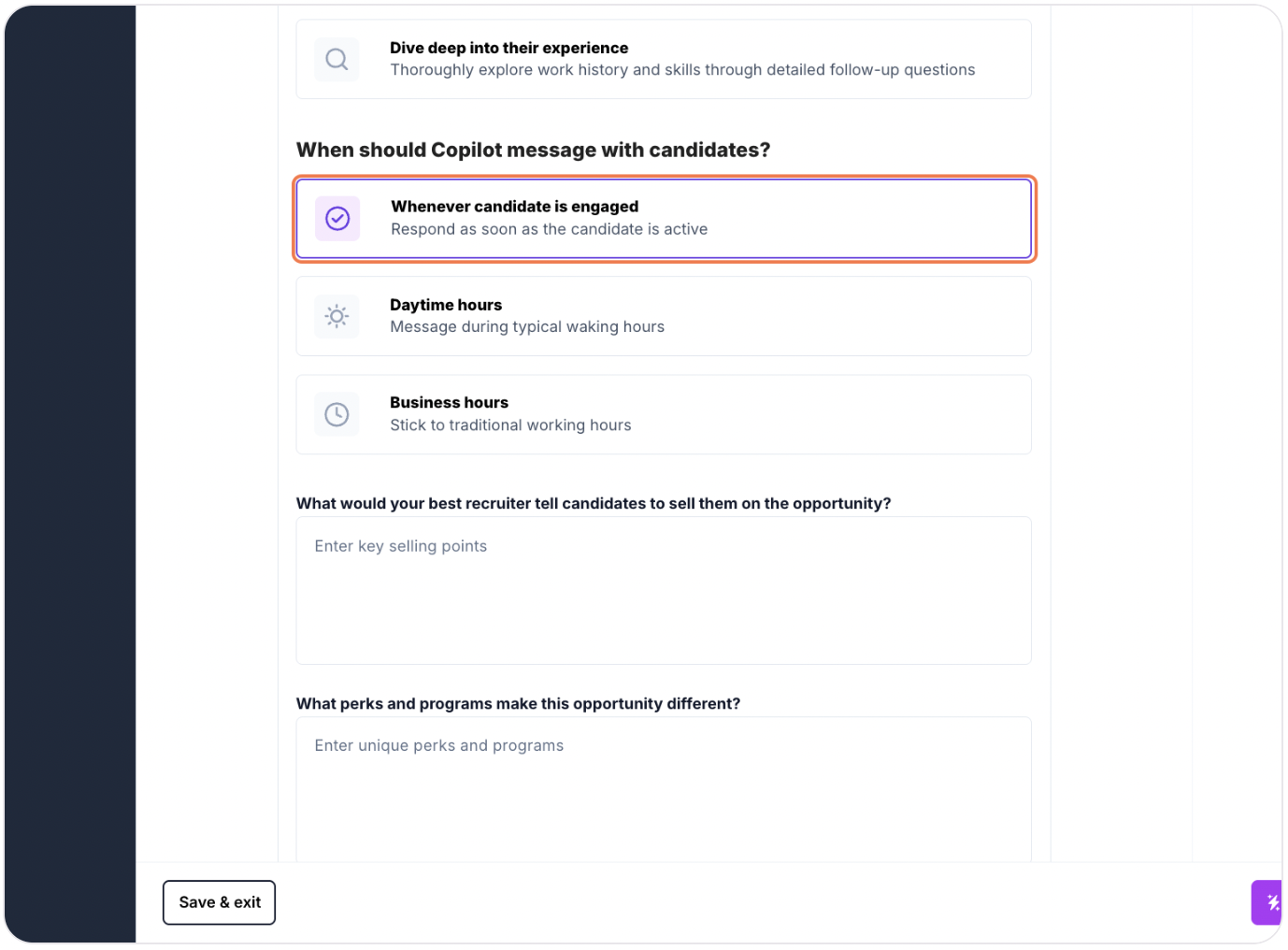This screenshot has height=950, width=1288.
Task: Click the purple magic wand button
Action: [1267, 902]
